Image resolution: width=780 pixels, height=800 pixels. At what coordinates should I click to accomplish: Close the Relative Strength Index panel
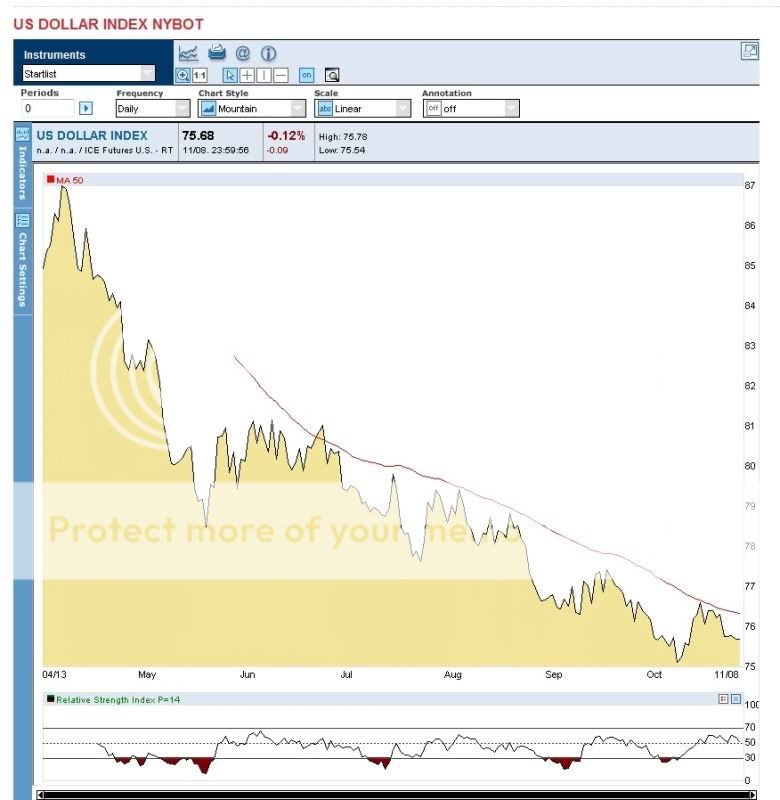coord(735,699)
